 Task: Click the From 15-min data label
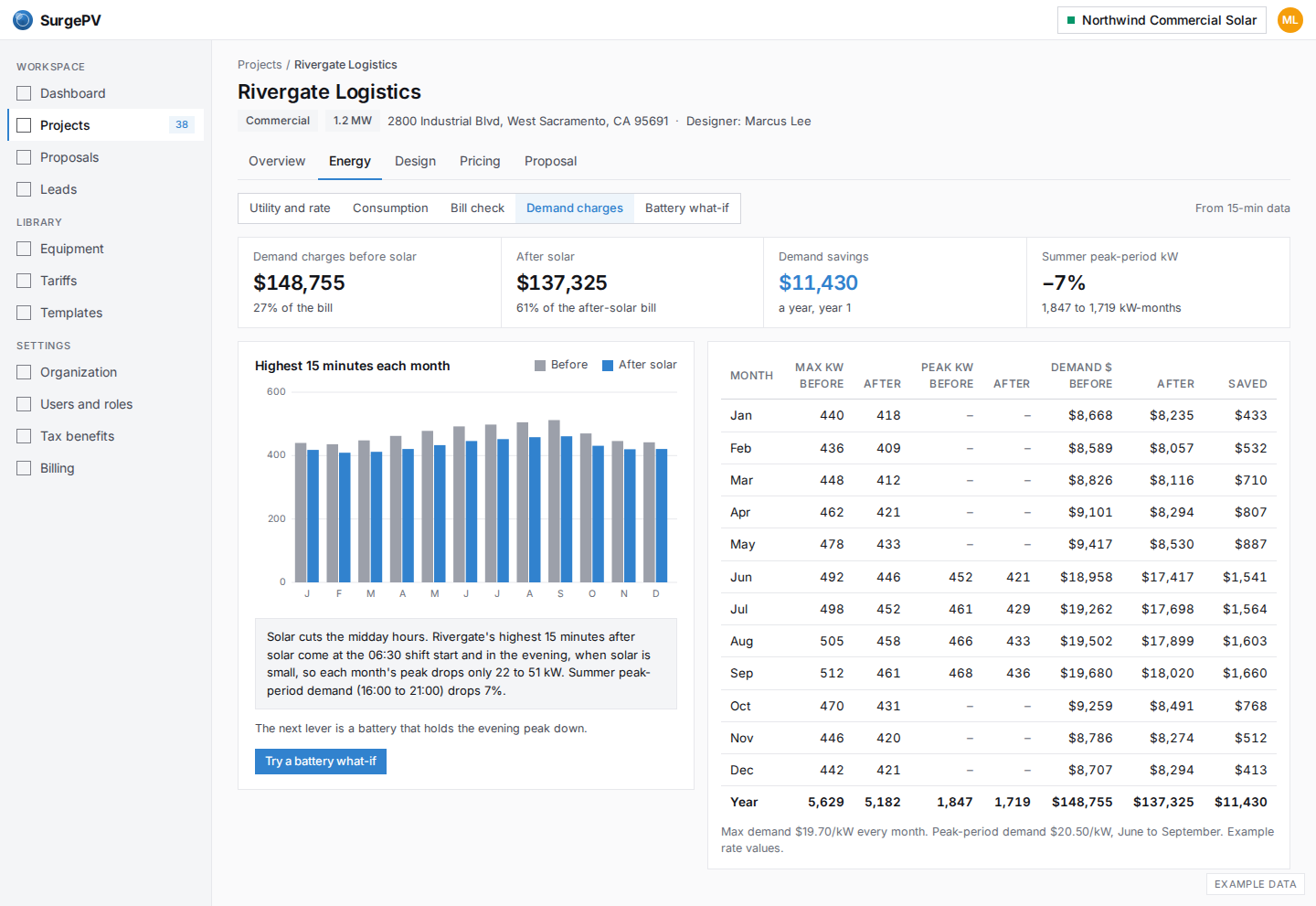(1243, 208)
